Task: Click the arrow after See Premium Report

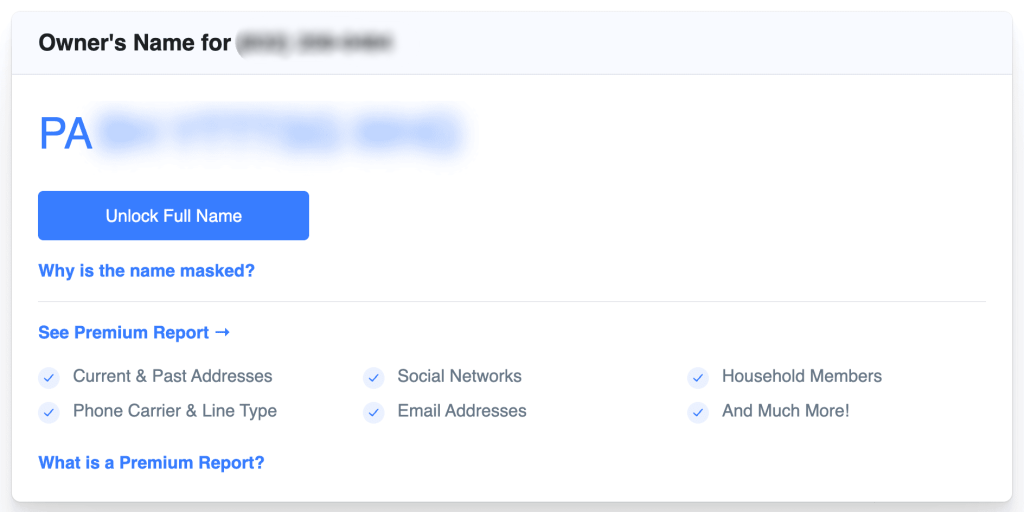Action: (x=222, y=332)
